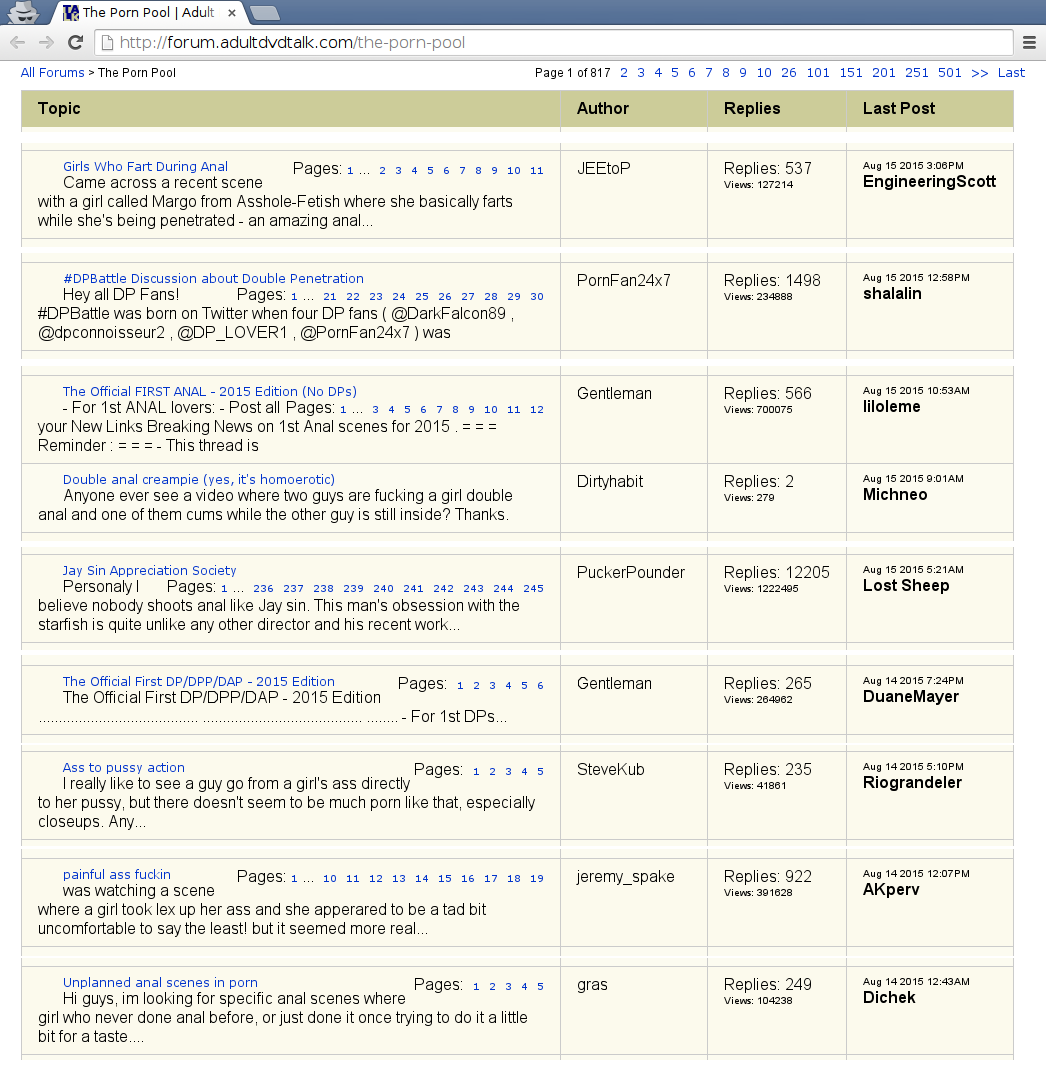Click last poster name DuaneMayer
This screenshot has height=1068, width=1046.
coord(910,697)
